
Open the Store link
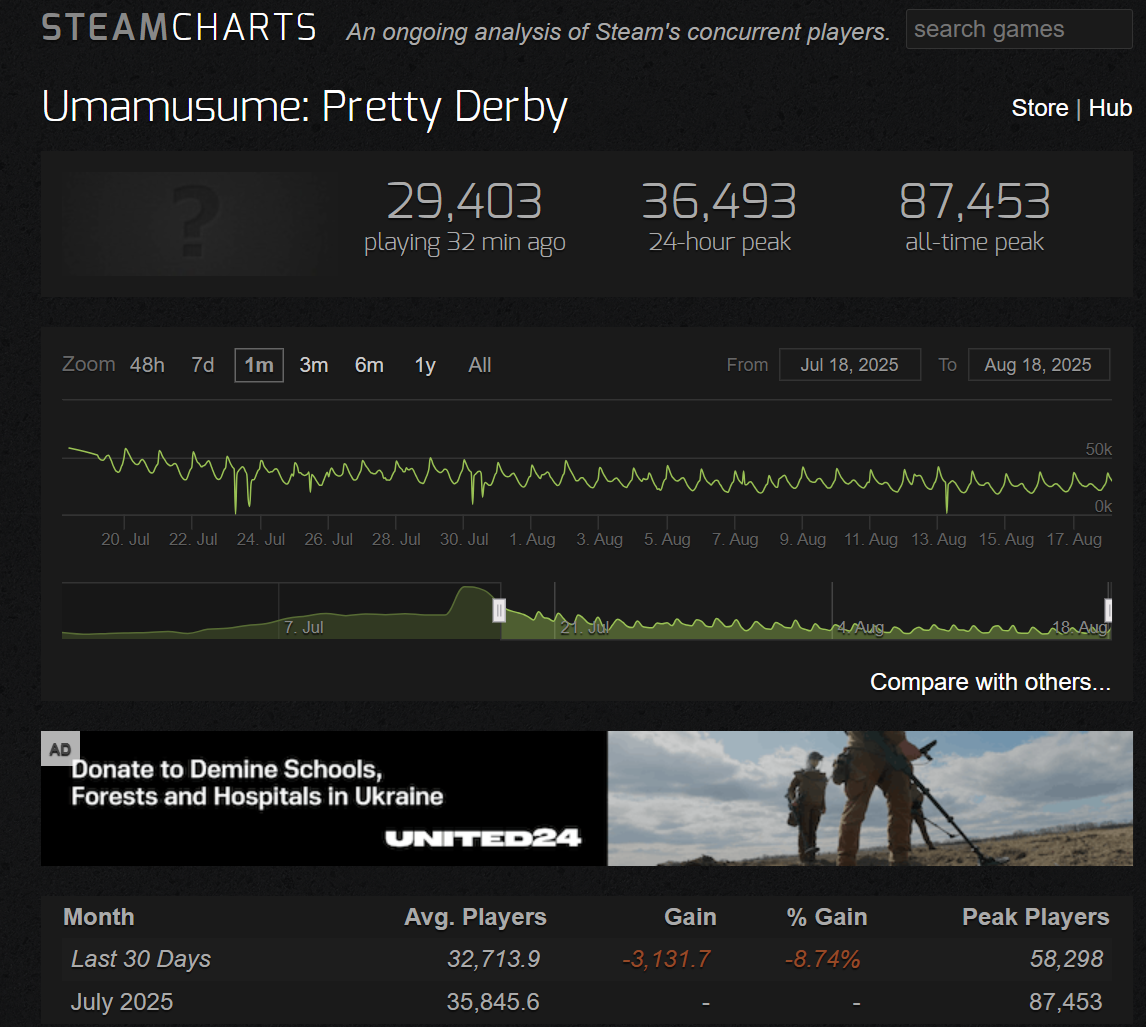1039,108
